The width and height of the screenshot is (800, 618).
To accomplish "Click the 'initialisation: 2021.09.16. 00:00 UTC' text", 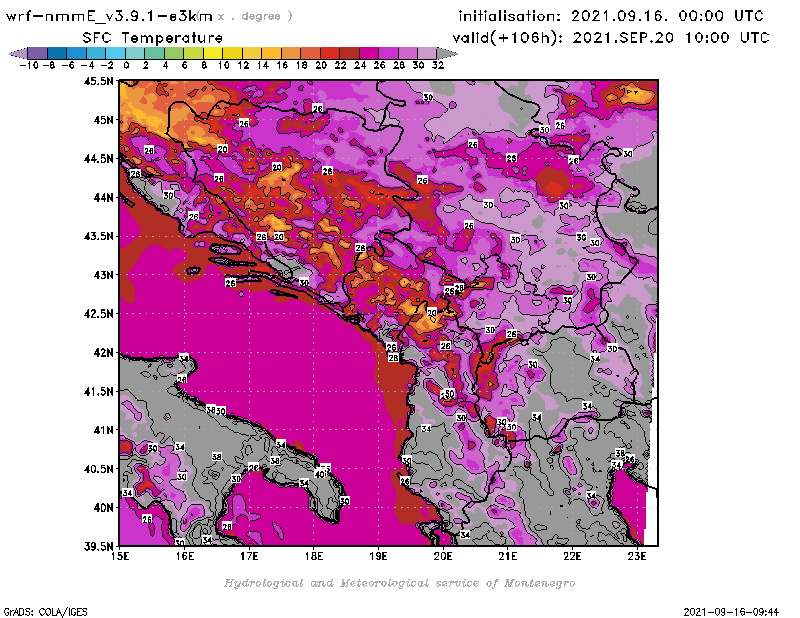I will pos(611,16).
